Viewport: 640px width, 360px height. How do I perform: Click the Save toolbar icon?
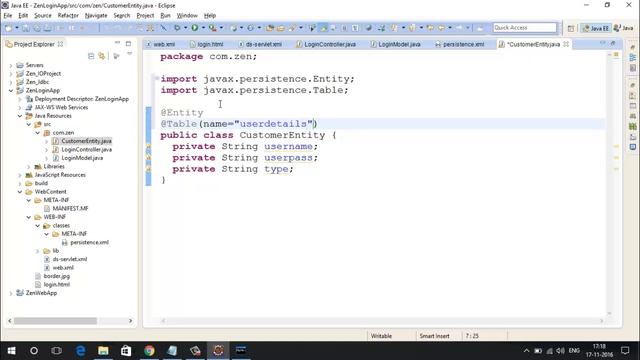[x=26, y=28]
